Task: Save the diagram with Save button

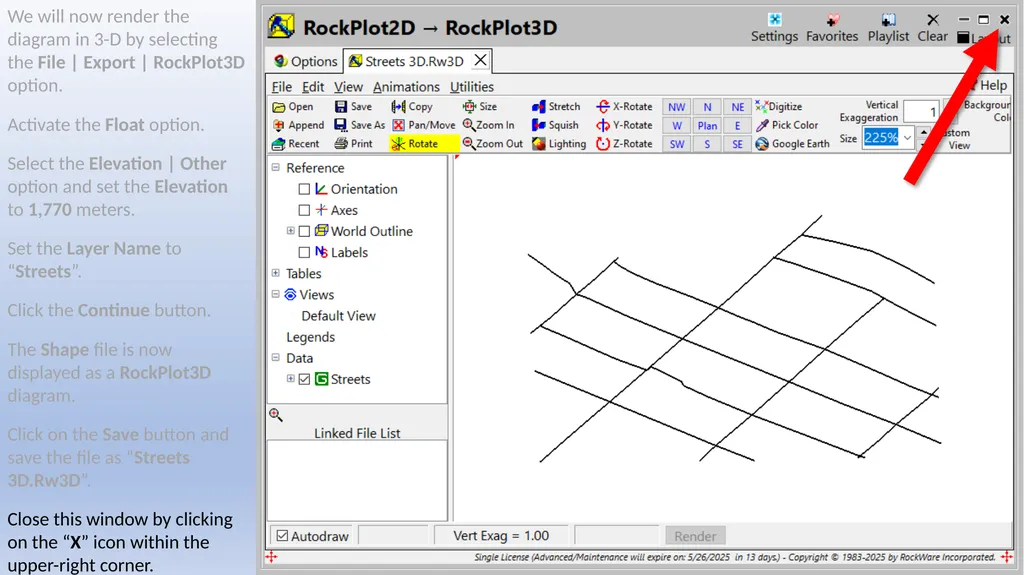Action: click(x=353, y=107)
